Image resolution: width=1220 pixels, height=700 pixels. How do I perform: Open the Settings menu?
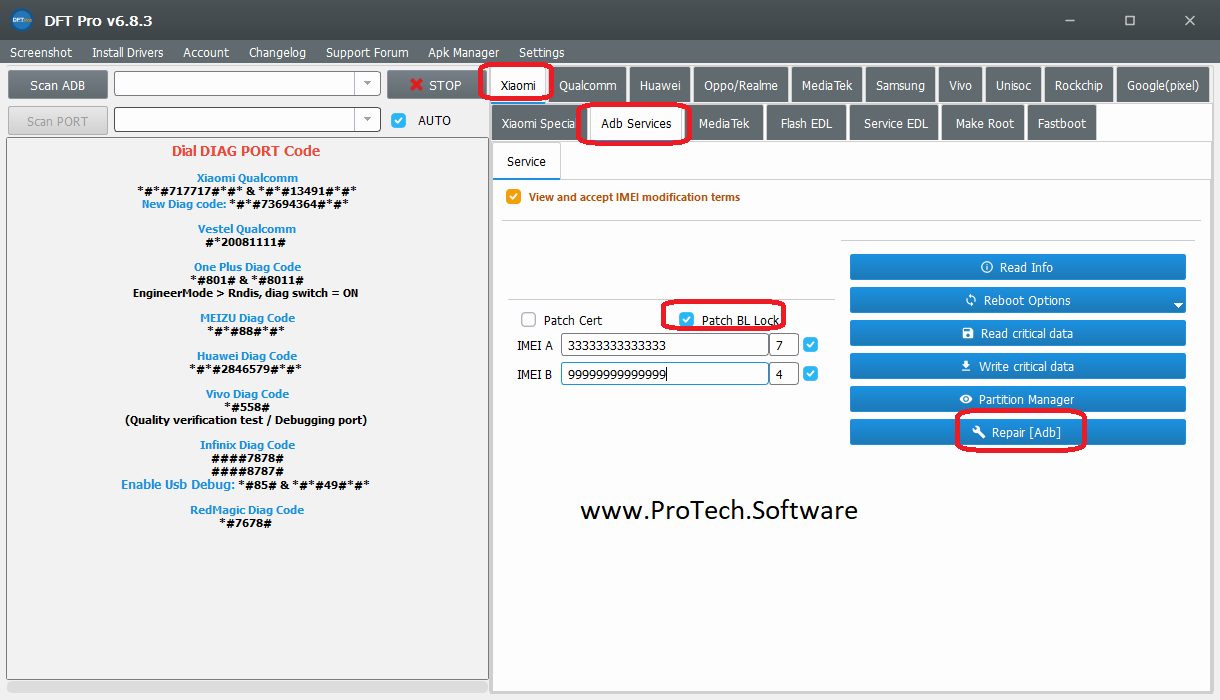point(542,52)
